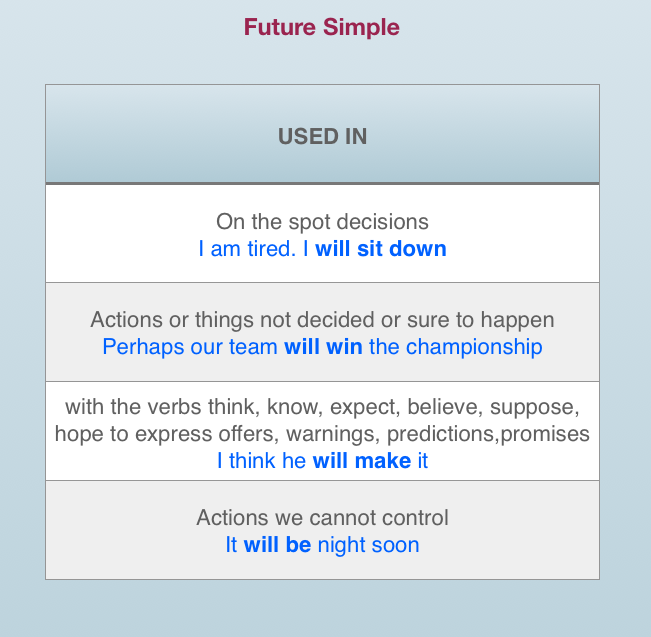Select the example I am tired

point(247,249)
